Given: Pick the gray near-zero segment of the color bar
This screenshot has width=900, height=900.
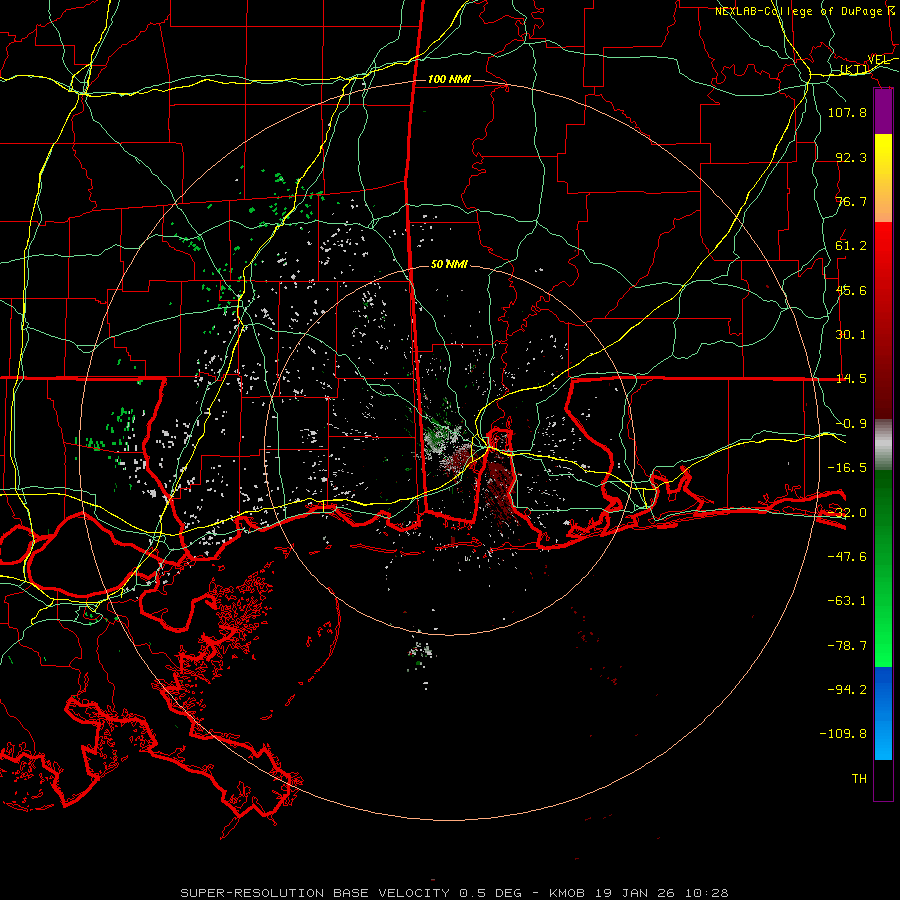Looking at the screenshot, I should click(883, 445).
